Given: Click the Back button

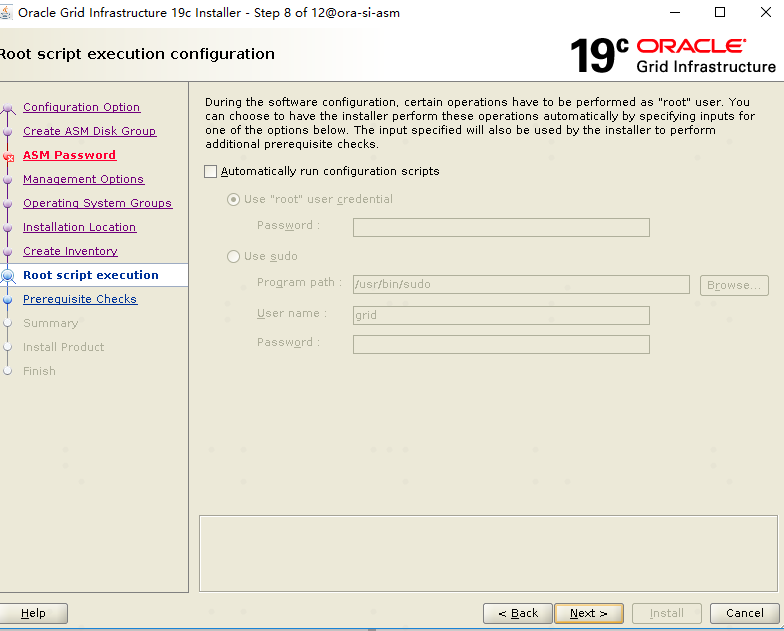Looking at the screenshot, I should pos(518,614).
